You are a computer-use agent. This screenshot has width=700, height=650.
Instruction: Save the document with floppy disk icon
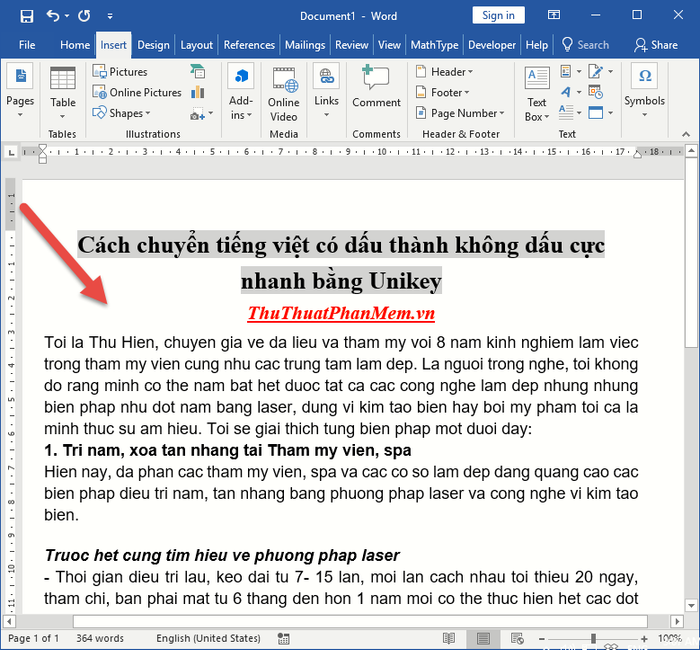coord(27,17)
